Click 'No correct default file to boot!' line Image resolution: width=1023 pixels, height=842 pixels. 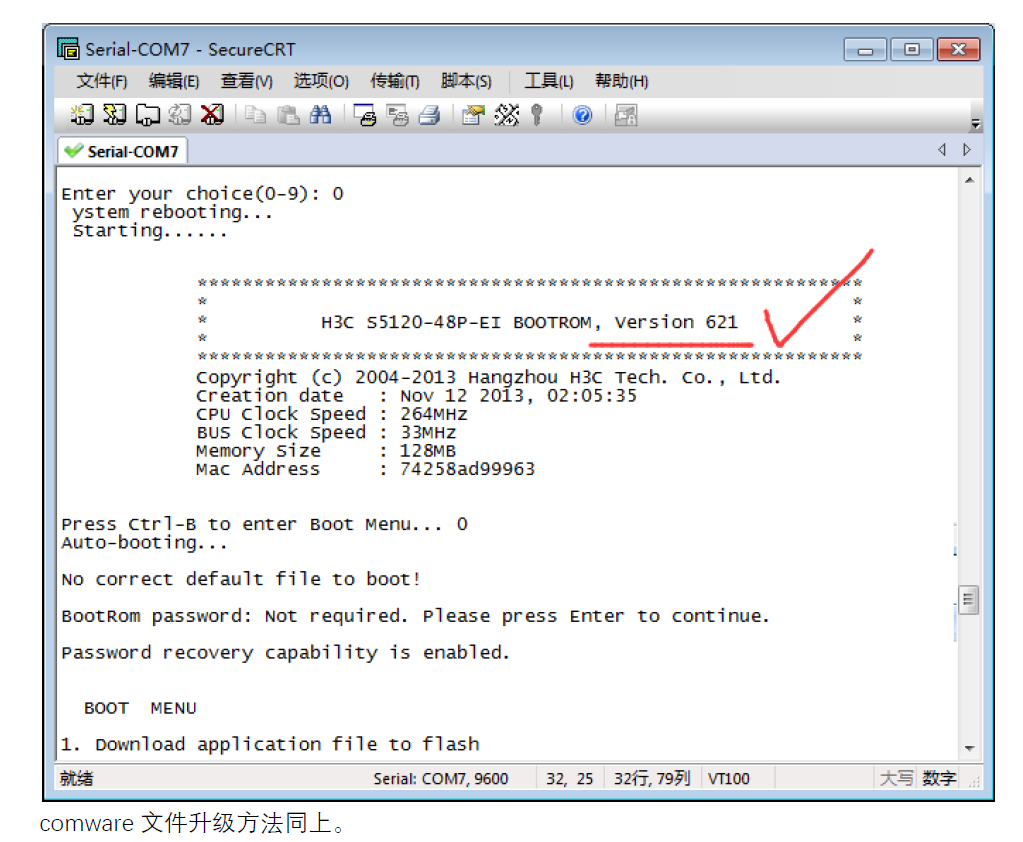[x=241, y=579]
